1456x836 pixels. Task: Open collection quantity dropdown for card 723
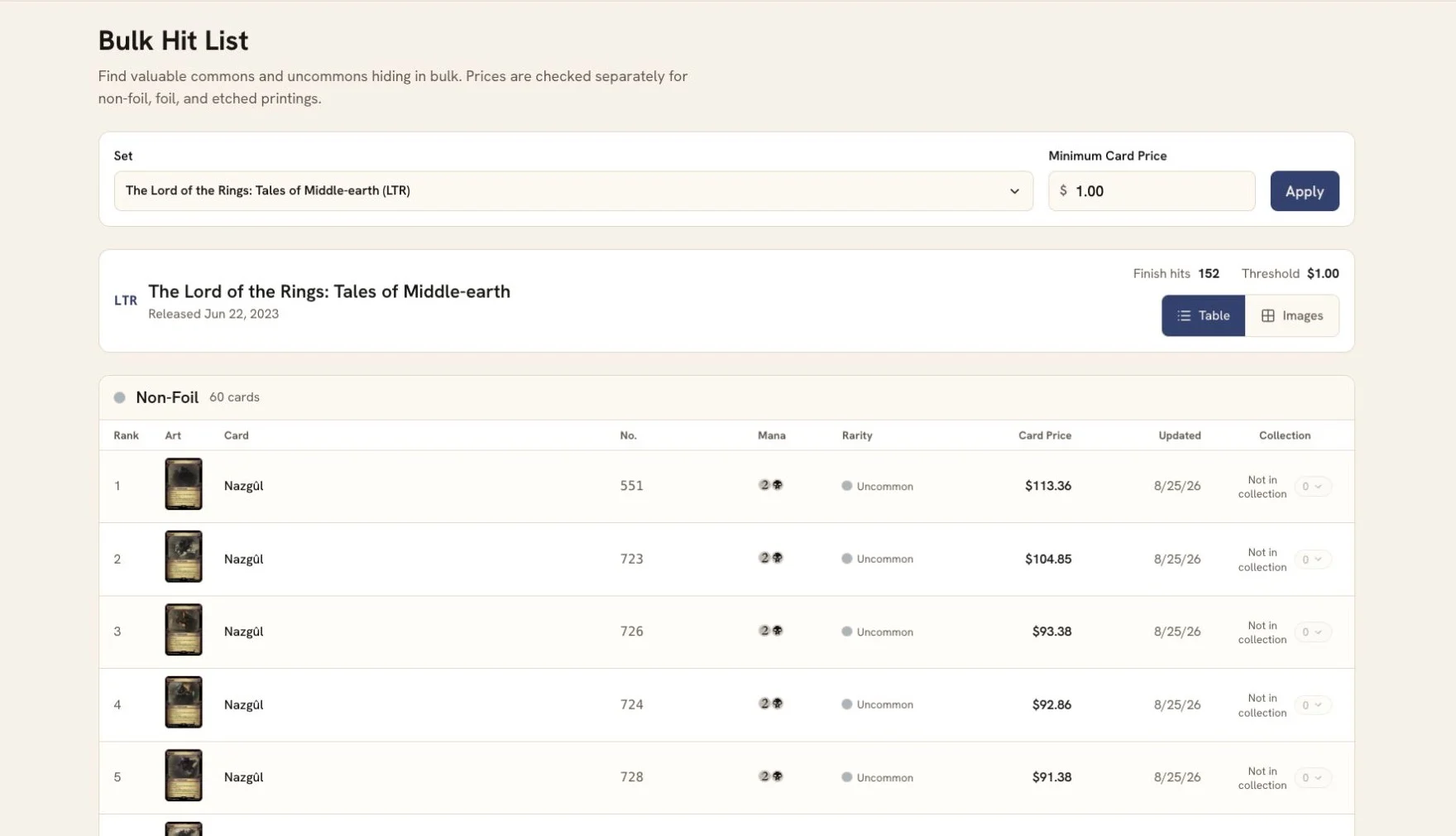coord(1312,560)
